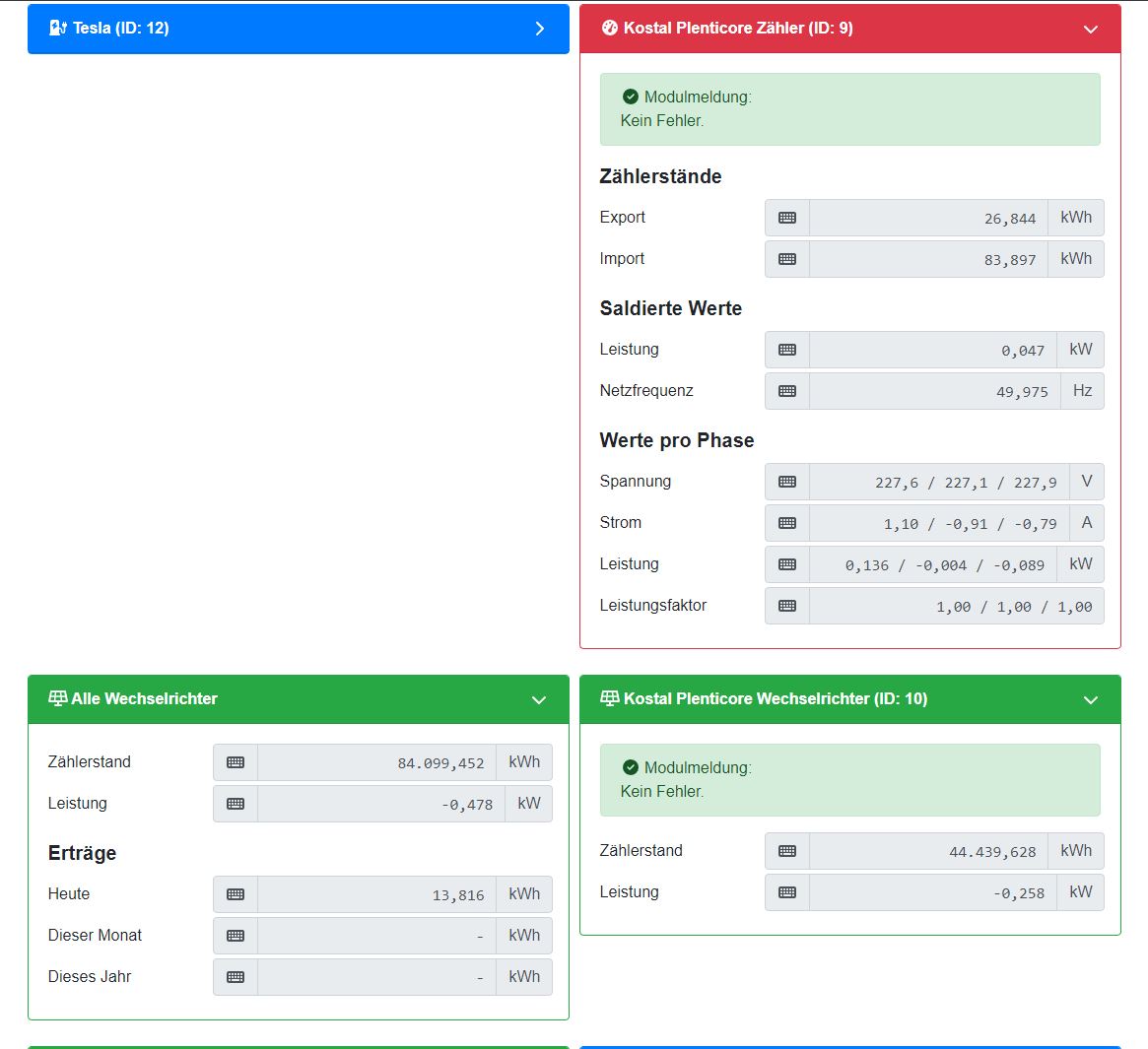Click the keyboard icon in the Dieser Monat row
Image resolution: width=1148 pixels, height=1049 pixels.
point(235,936)
